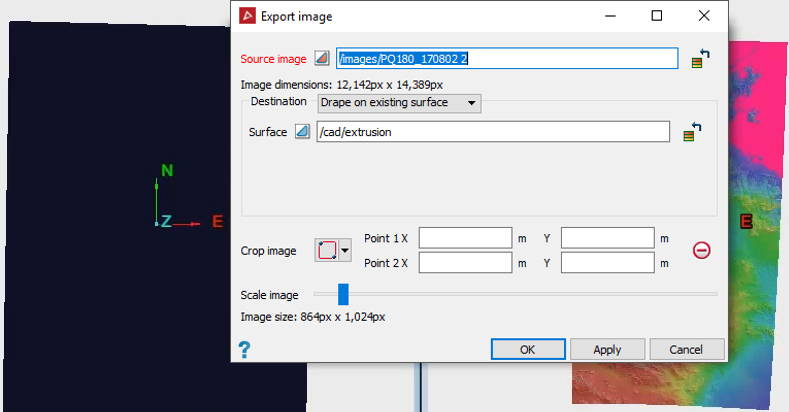This screenshot has height=412, width=789.
Task: Clear crop points with the red minus icon
Action: [x=701, y=250]
